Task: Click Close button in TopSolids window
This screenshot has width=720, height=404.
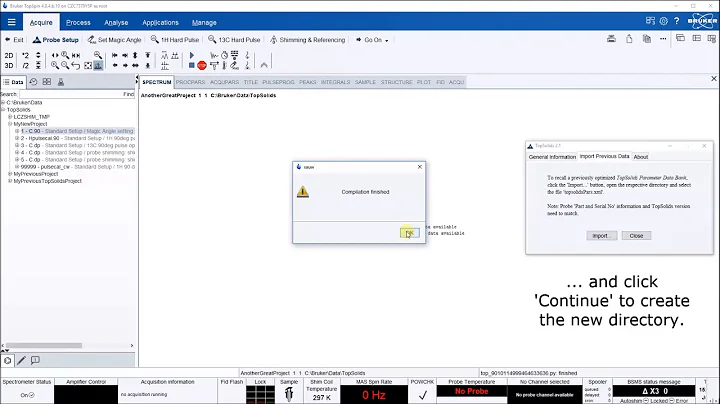Action: pyautogui.click(x=636, y=236)
